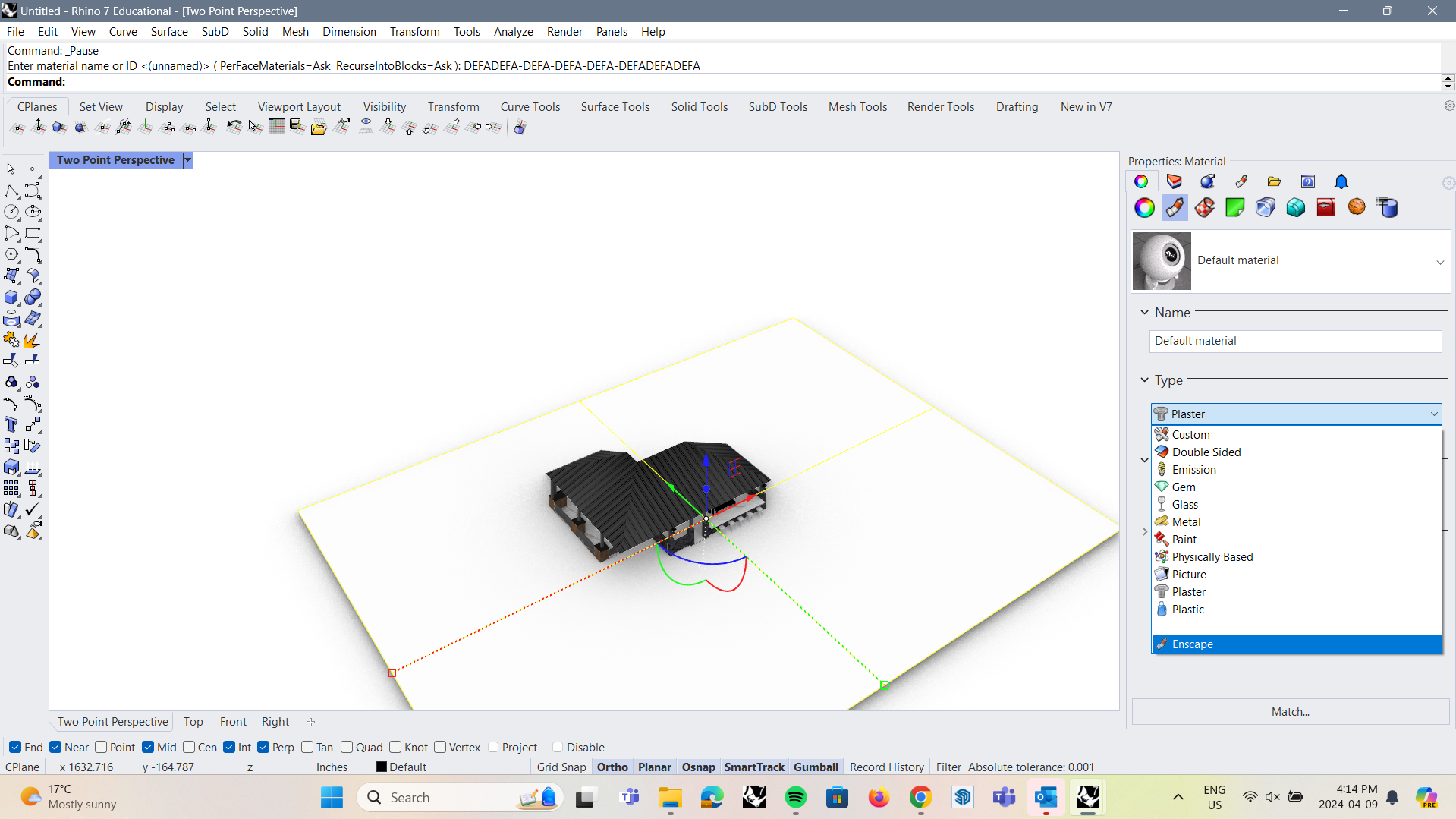Select the Box solid tool
The width and height of the screenshot is (1456, 819).
tap(11, 298)
